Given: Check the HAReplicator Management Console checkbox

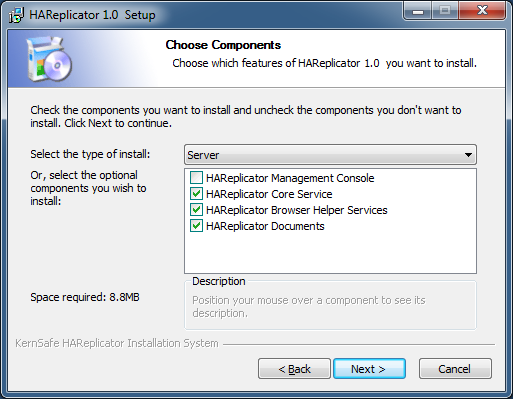Looking at the screenshot, I should (196, 178).
